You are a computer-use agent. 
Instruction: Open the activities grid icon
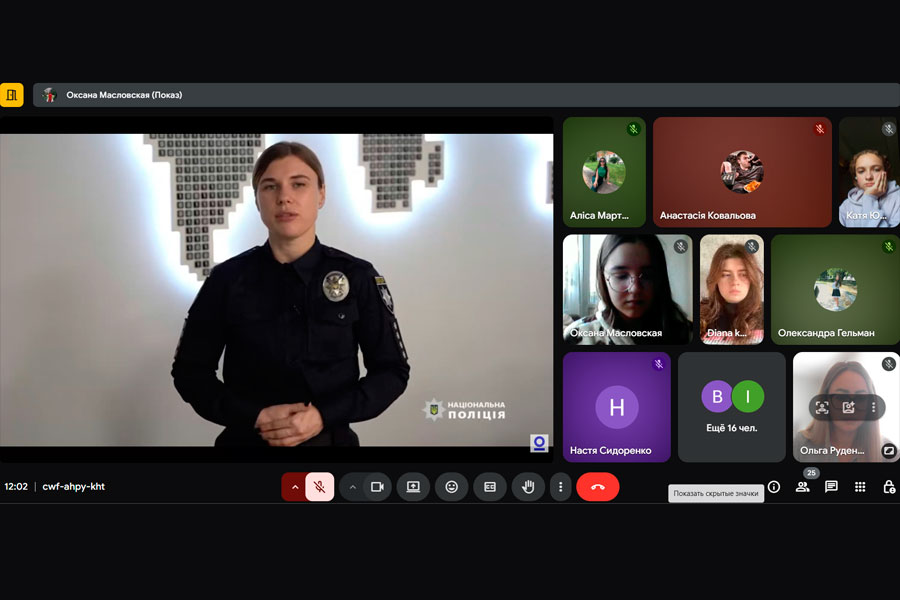(x=860, y=487)
